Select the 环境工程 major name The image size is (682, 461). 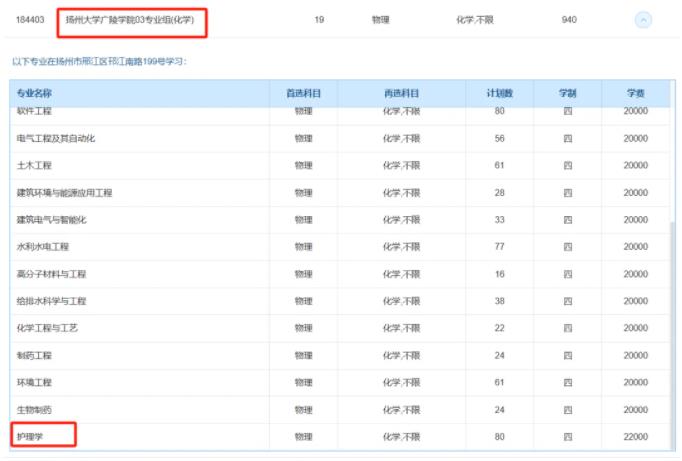[x=34, y=383]
